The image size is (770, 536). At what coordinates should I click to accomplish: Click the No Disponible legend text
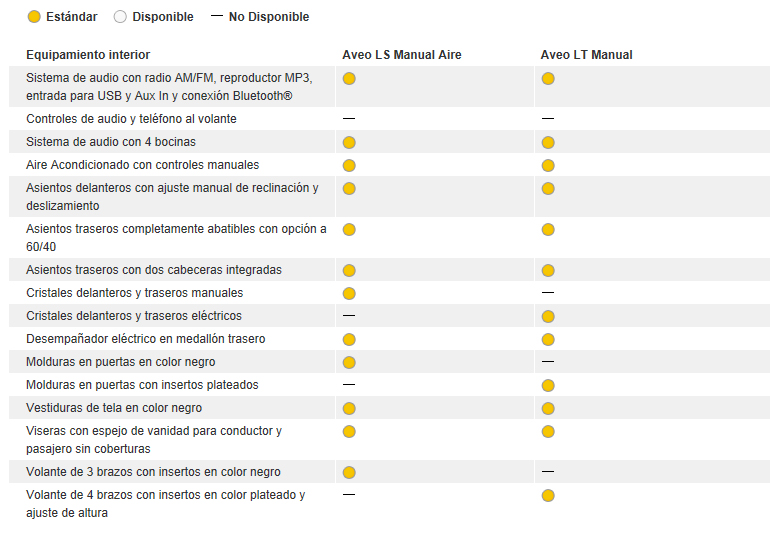click(x=268, y=17)
